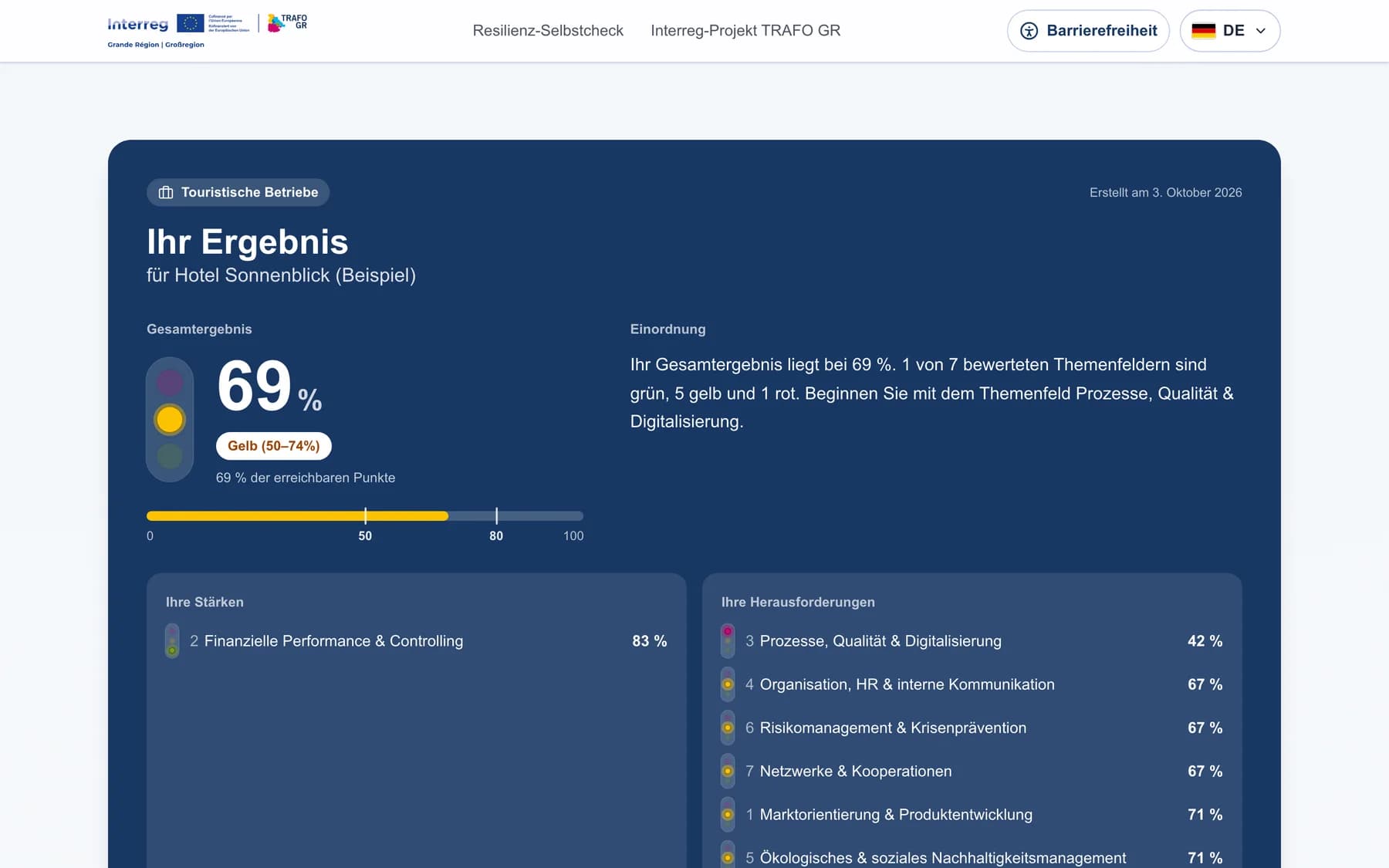Image resolution: width=1389 pixels, height=868 pixels.
Task: Click the 42 % value
Action: 1205,641
